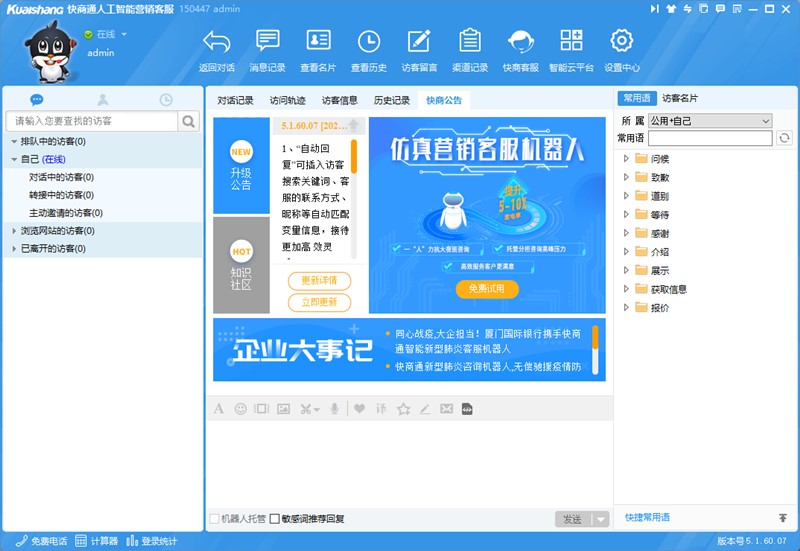Viewport: 800px width, 551px height.
Task: Click the 常用语 phrase search input field
Action: (710, 138)
